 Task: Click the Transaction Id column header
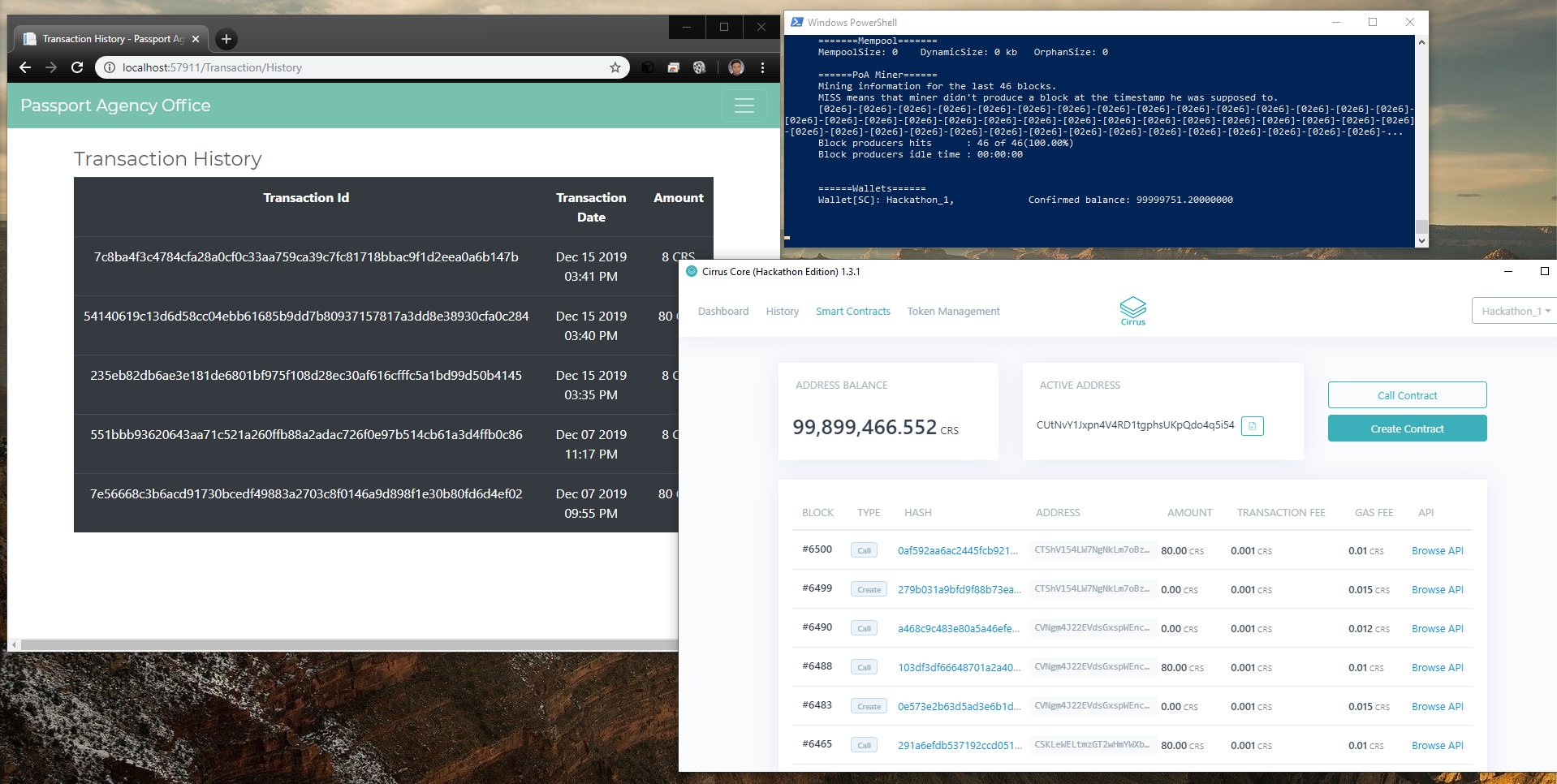pos(306,198)
